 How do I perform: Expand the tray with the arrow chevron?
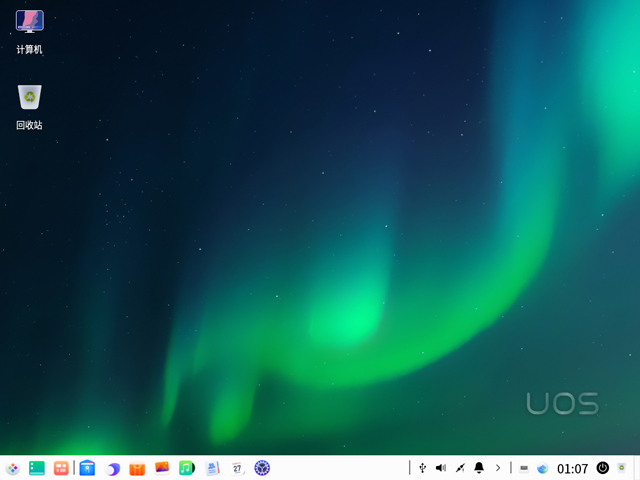tap(497, 468)
